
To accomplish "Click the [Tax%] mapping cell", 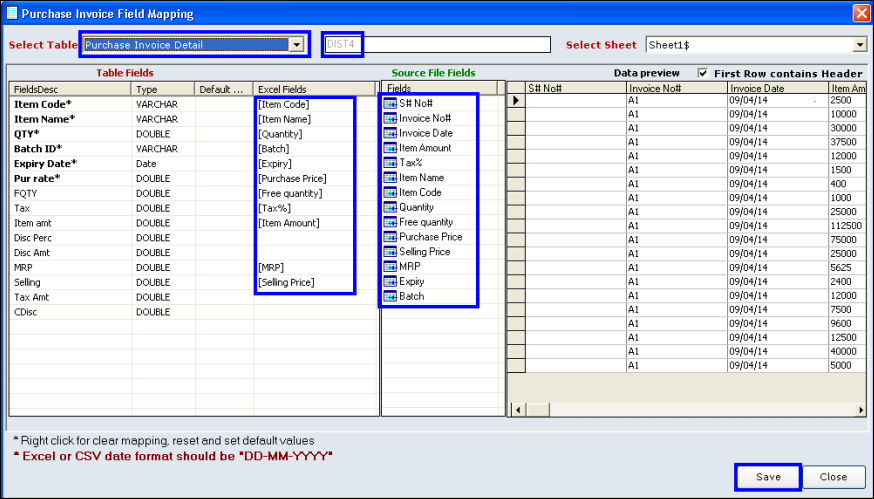I will (x=315, y=208).
